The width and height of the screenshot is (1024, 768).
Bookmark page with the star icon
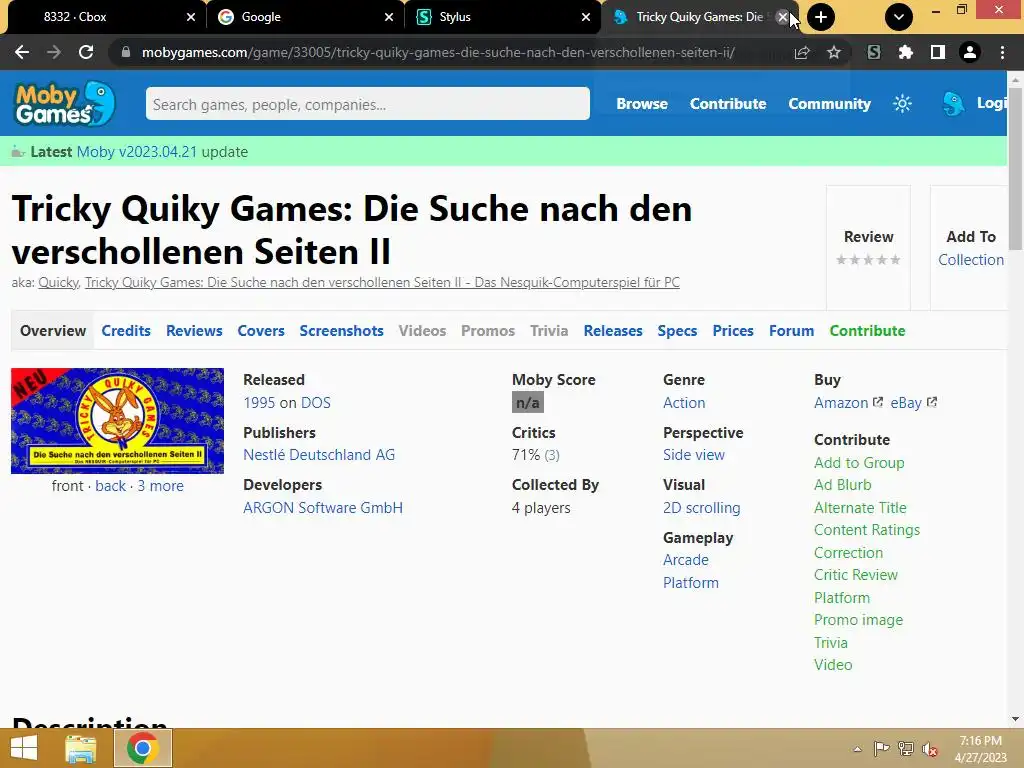[x=834, y=52]
